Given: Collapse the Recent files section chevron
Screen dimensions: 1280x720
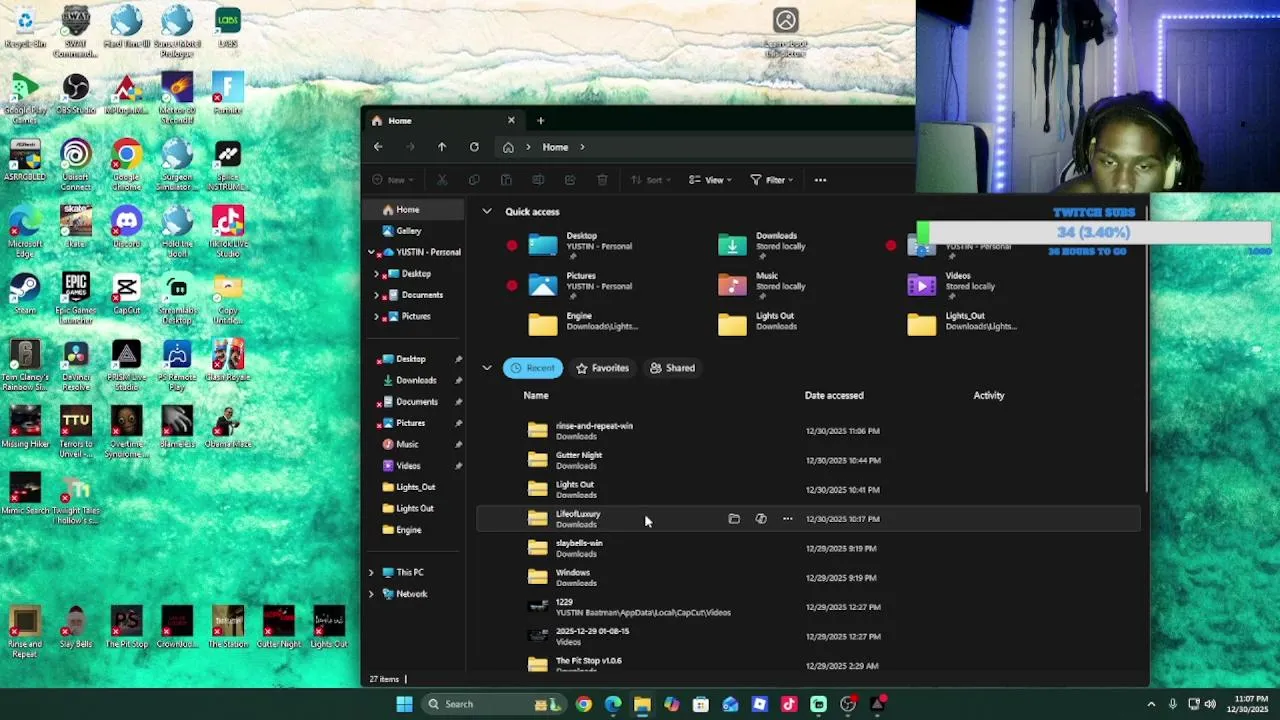Looking at the screenshot, I should pyautogui.click(x=487, y=368).
